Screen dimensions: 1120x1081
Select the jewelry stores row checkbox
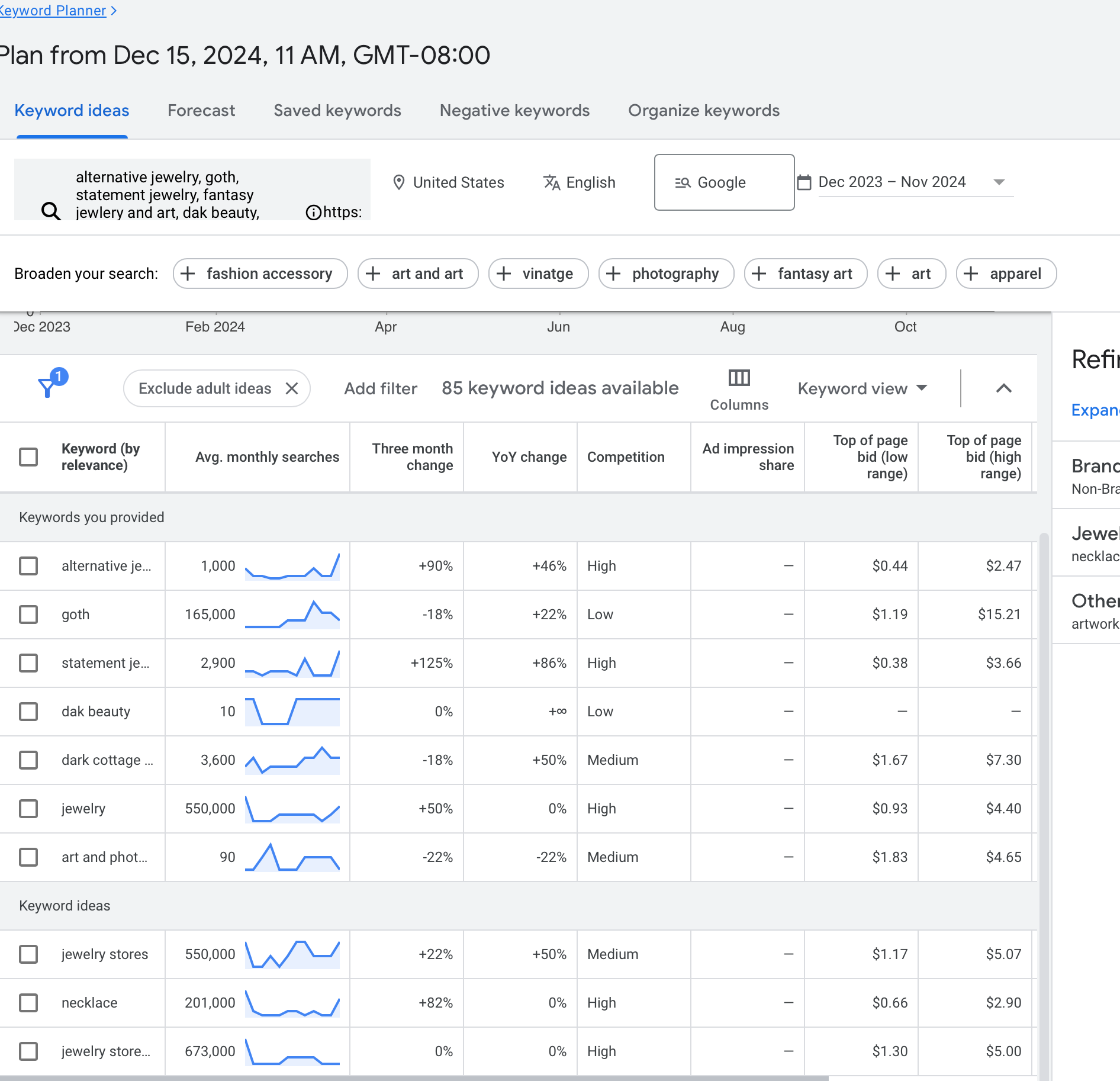[28, 954]
